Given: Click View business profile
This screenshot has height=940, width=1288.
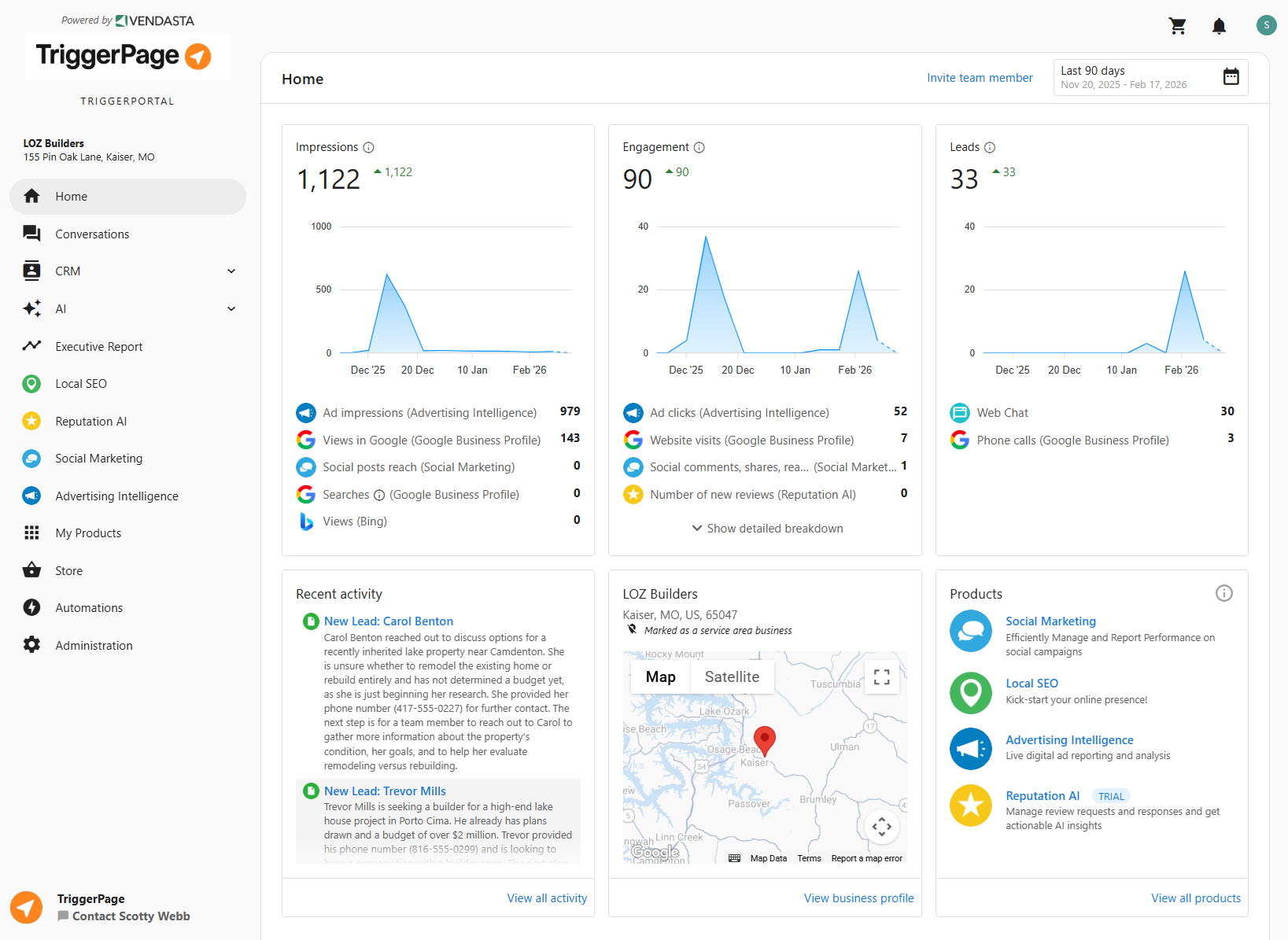Looking at the screenshot, I should click(x=858, y=898).
